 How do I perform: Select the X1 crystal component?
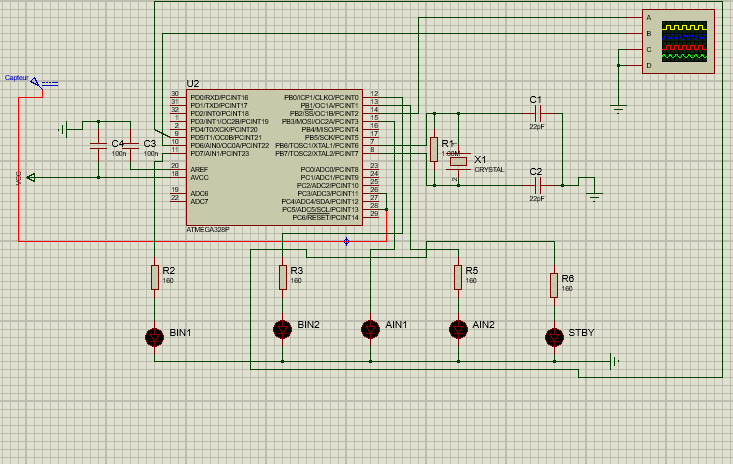coord(457,161)
